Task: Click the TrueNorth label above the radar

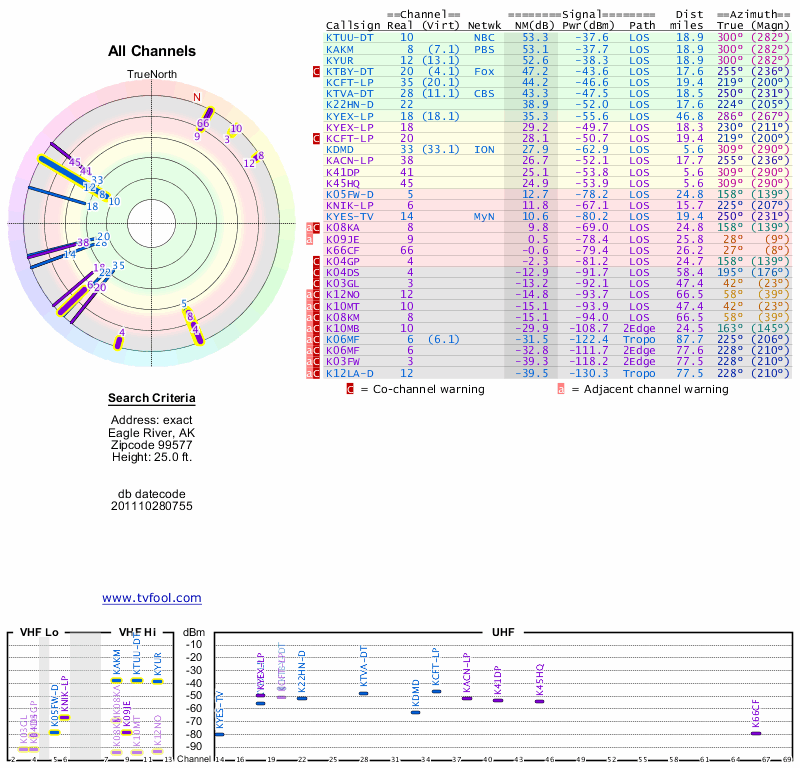Action: pos(152,75)
